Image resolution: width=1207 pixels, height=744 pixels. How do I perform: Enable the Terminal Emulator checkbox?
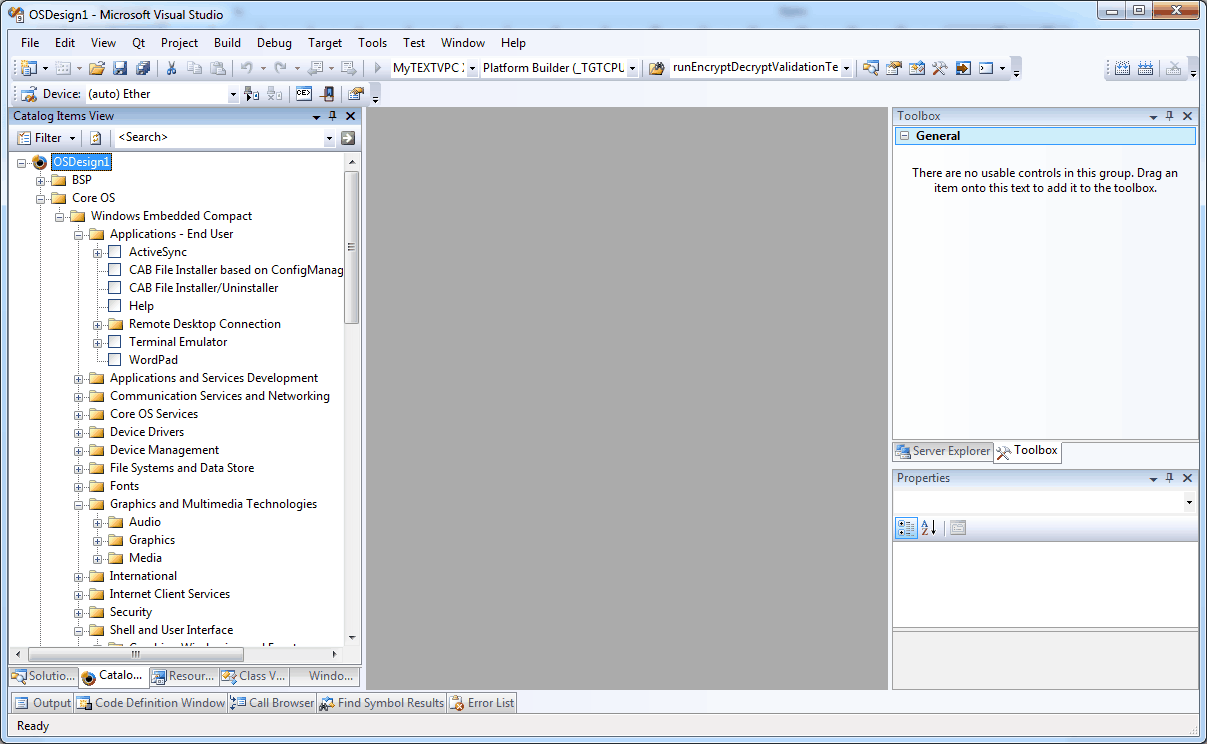(114, 342)
